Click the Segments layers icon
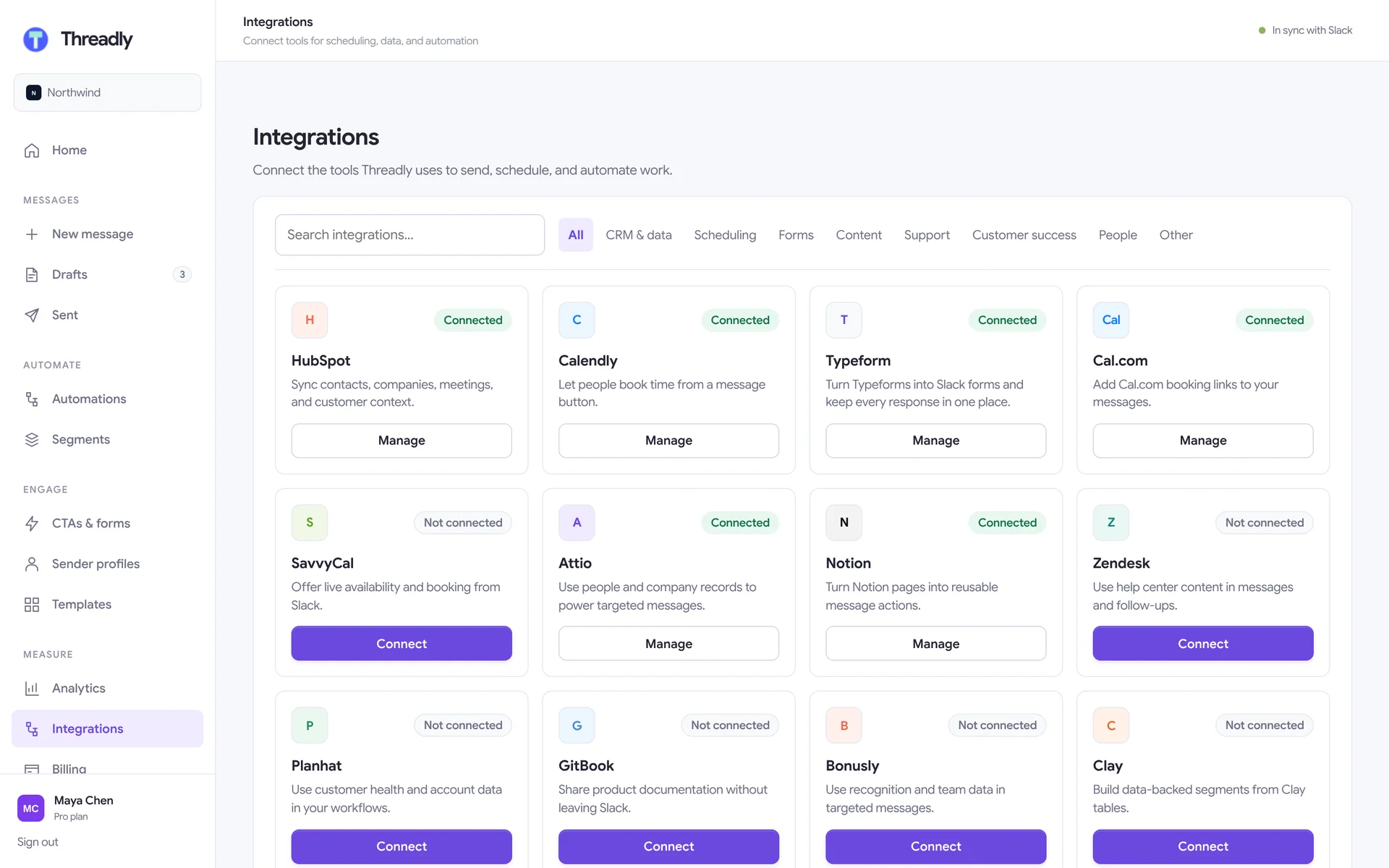Image resolution: width=1389 pixels, height=868 pixels. (x=32, y=440)
